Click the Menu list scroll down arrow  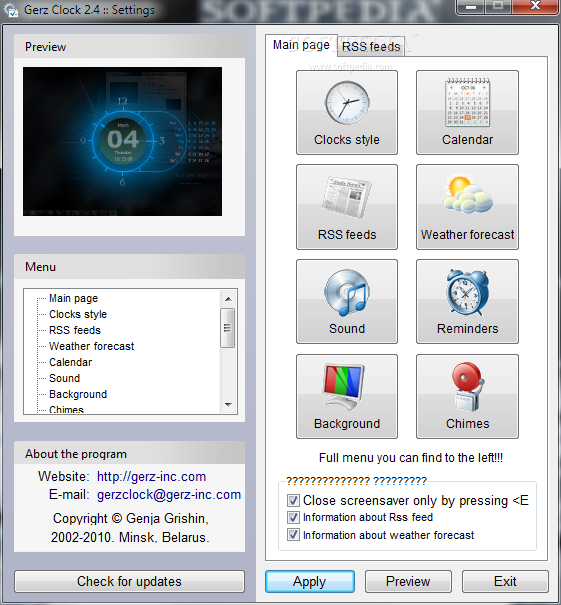point(228,405)
